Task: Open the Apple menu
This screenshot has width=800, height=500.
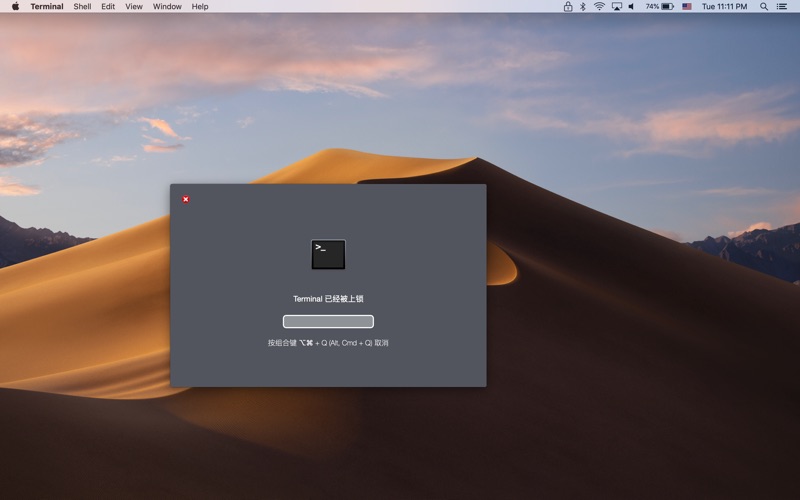Action: click(x=15, y=7)
